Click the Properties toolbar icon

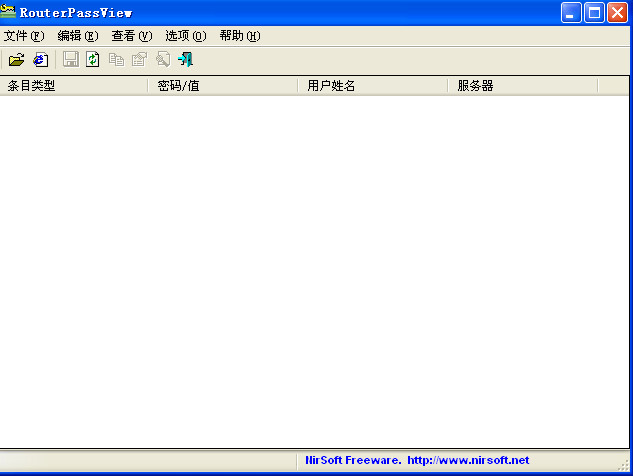tap(139, 60)
